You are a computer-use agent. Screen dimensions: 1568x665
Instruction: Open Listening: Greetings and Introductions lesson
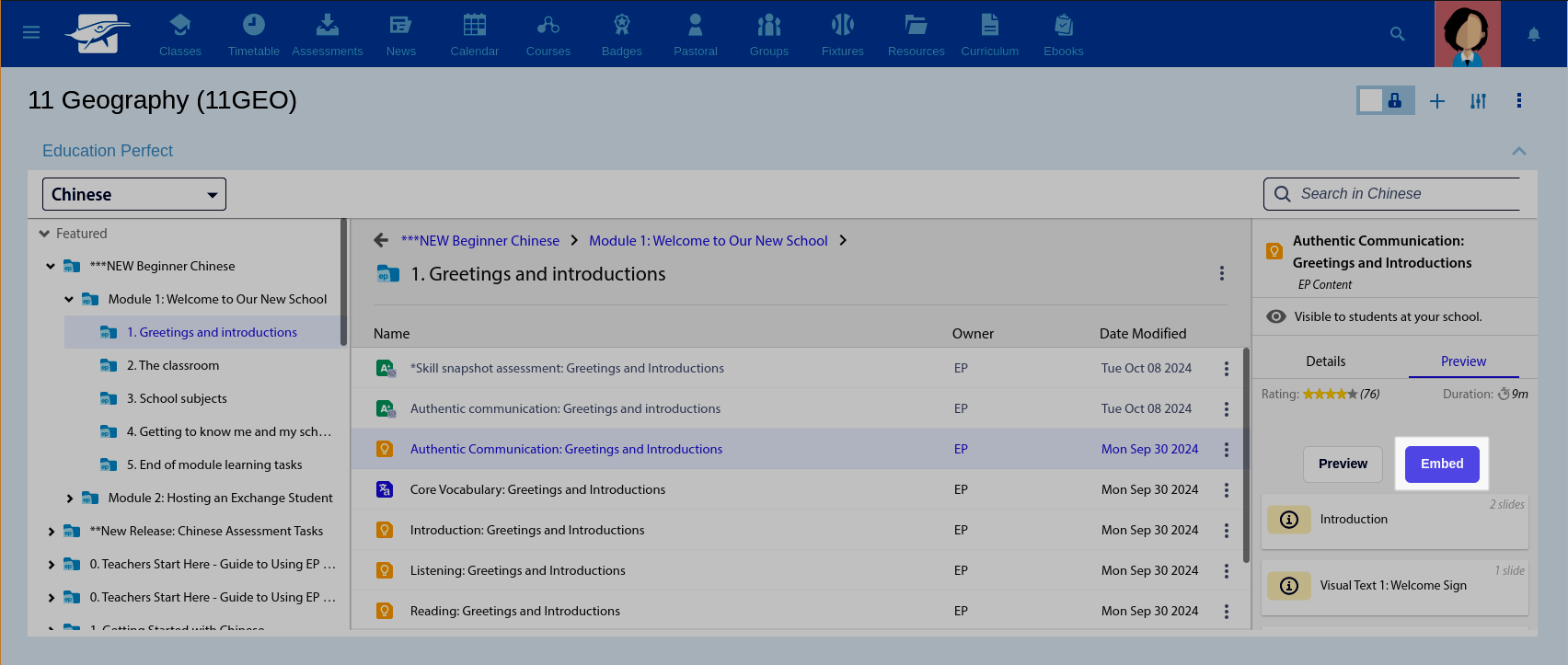[x=518, y=570]
